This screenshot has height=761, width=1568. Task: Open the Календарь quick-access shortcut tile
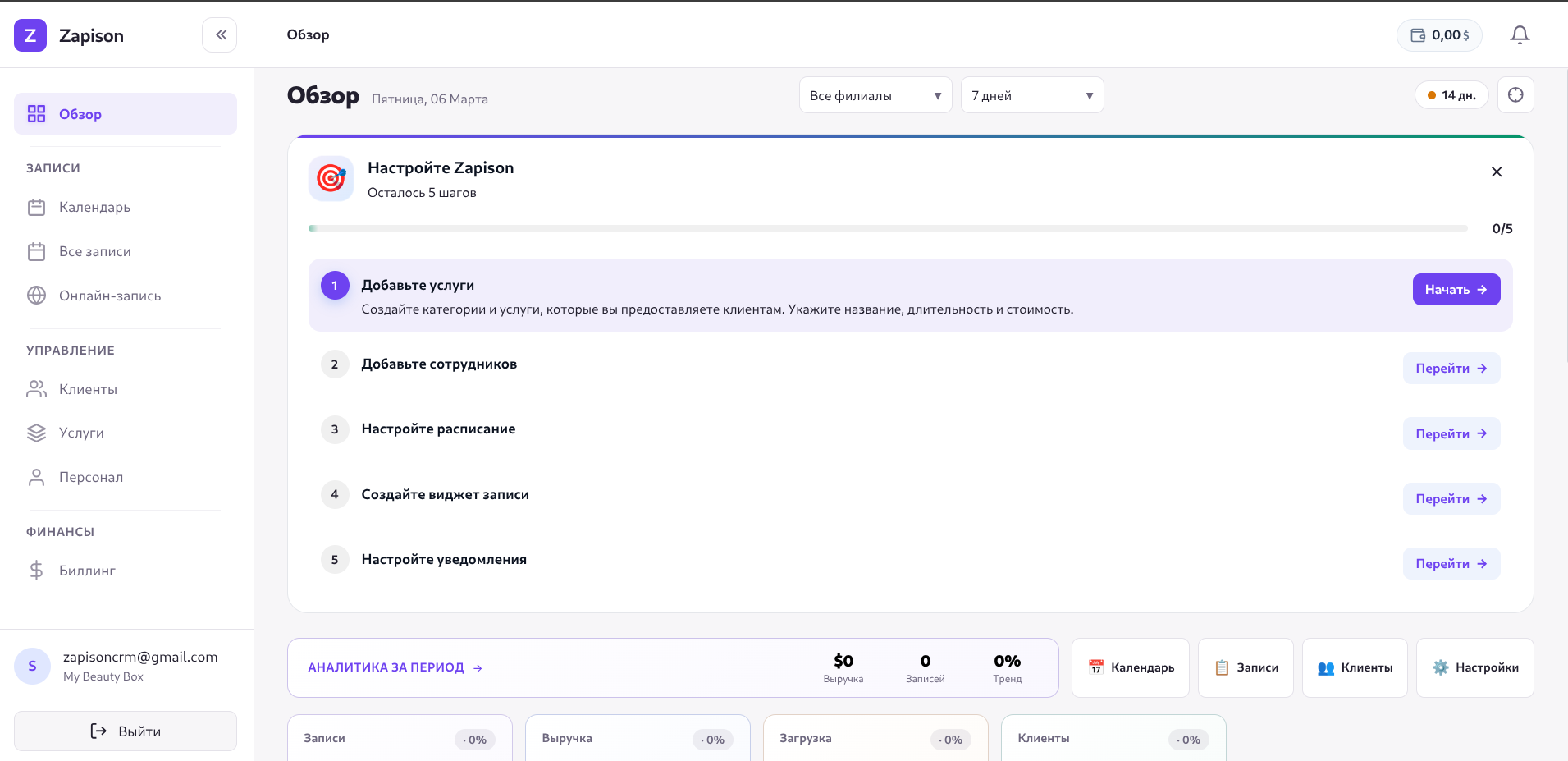tap(1130, 667)
